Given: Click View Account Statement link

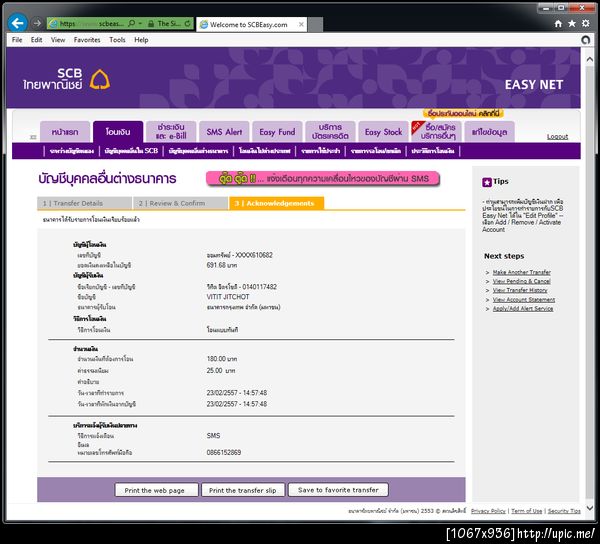Looking at the screenshot, I should (524, 300).
